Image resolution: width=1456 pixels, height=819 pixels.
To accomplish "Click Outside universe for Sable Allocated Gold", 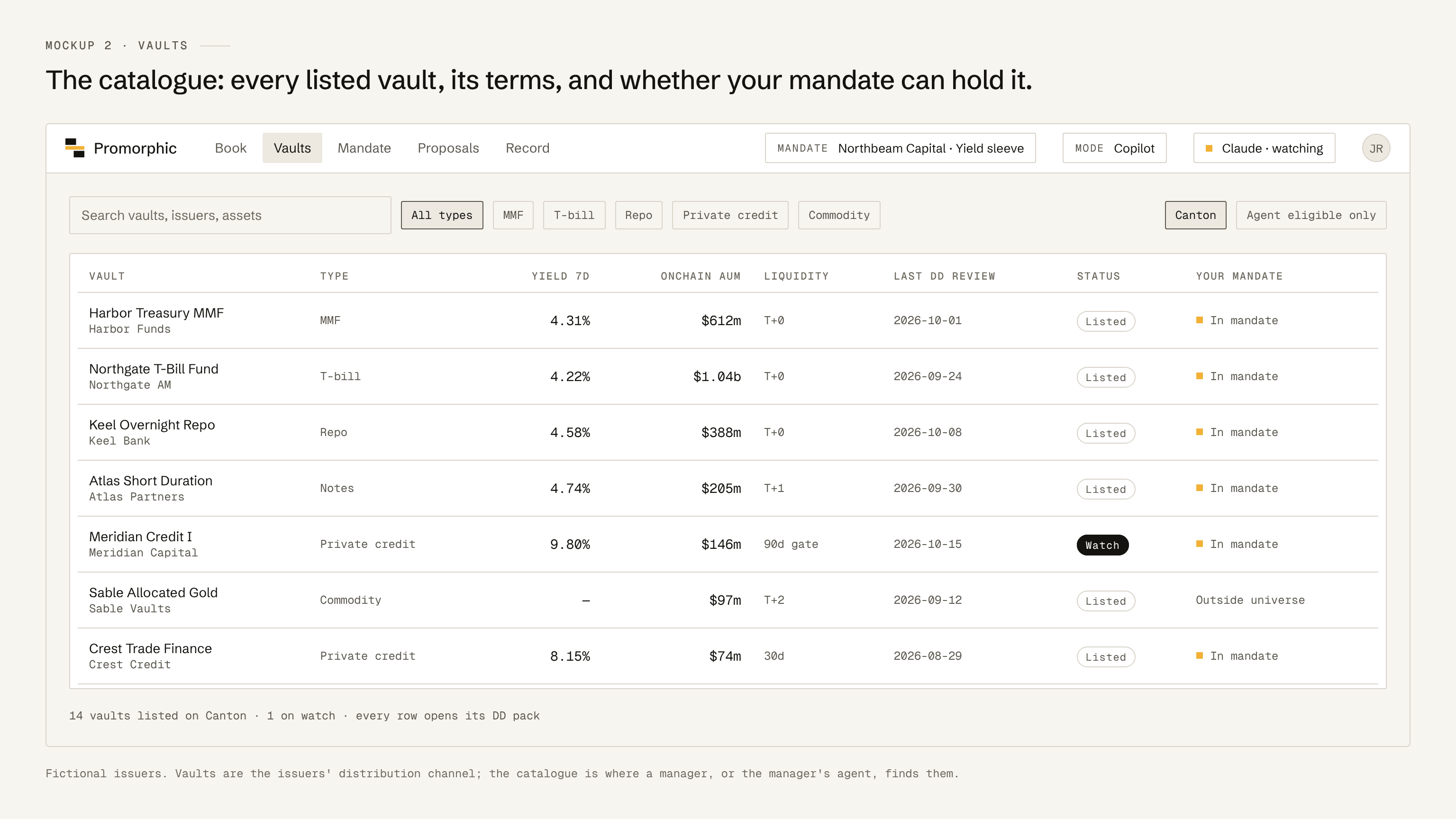I will [x=1250, y=600].
